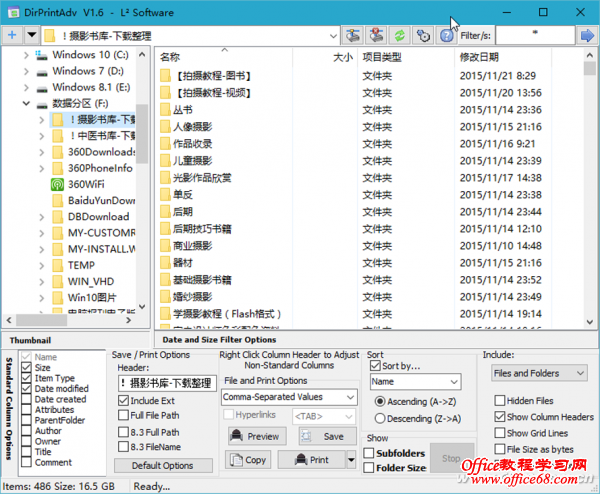Open the folder path dropdown
The image size is (600, 494).
point(333,36)
